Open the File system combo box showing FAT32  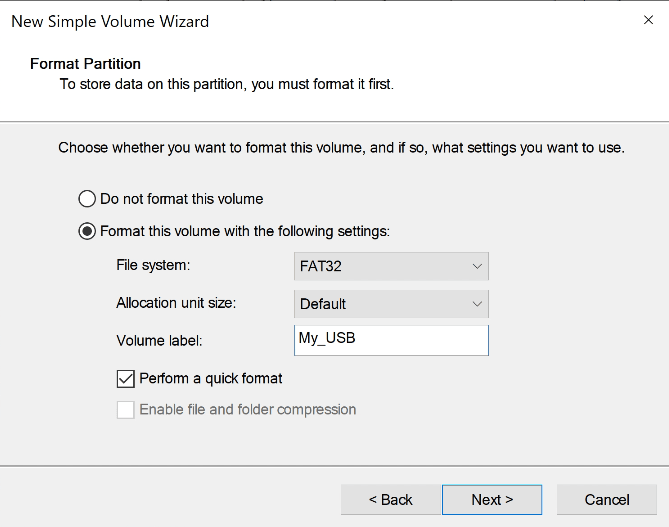tap(390, 267)
